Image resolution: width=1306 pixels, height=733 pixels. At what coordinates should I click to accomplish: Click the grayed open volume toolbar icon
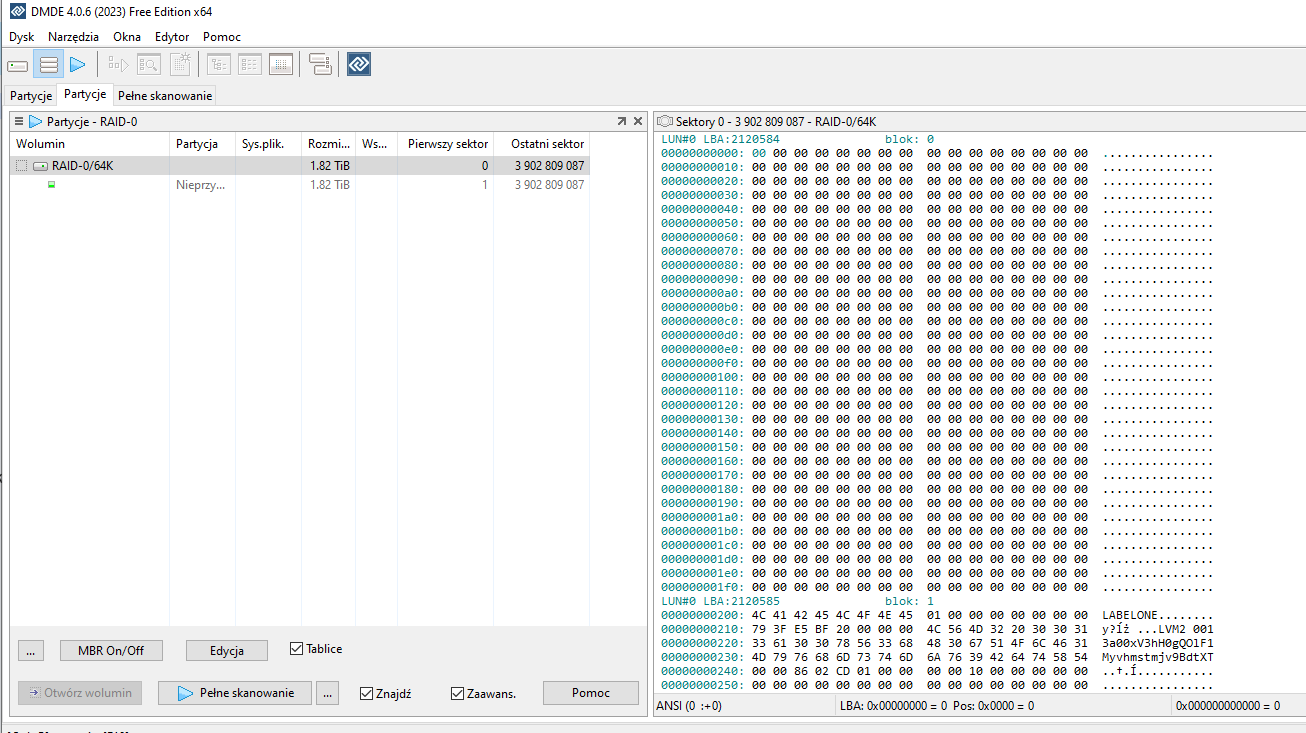point(119,65)
